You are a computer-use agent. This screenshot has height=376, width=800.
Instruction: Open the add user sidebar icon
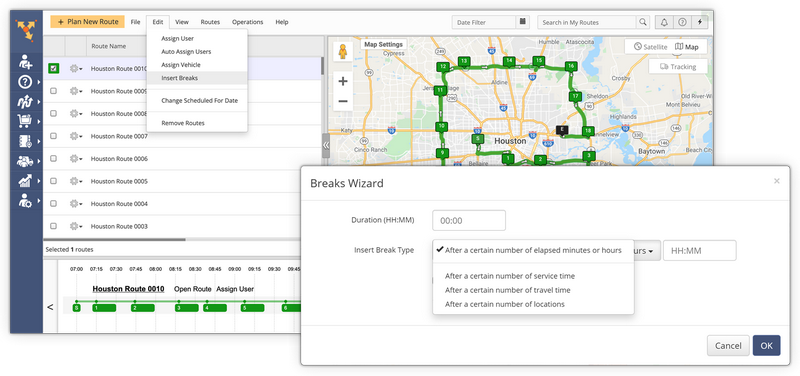[x=26, y=62]
